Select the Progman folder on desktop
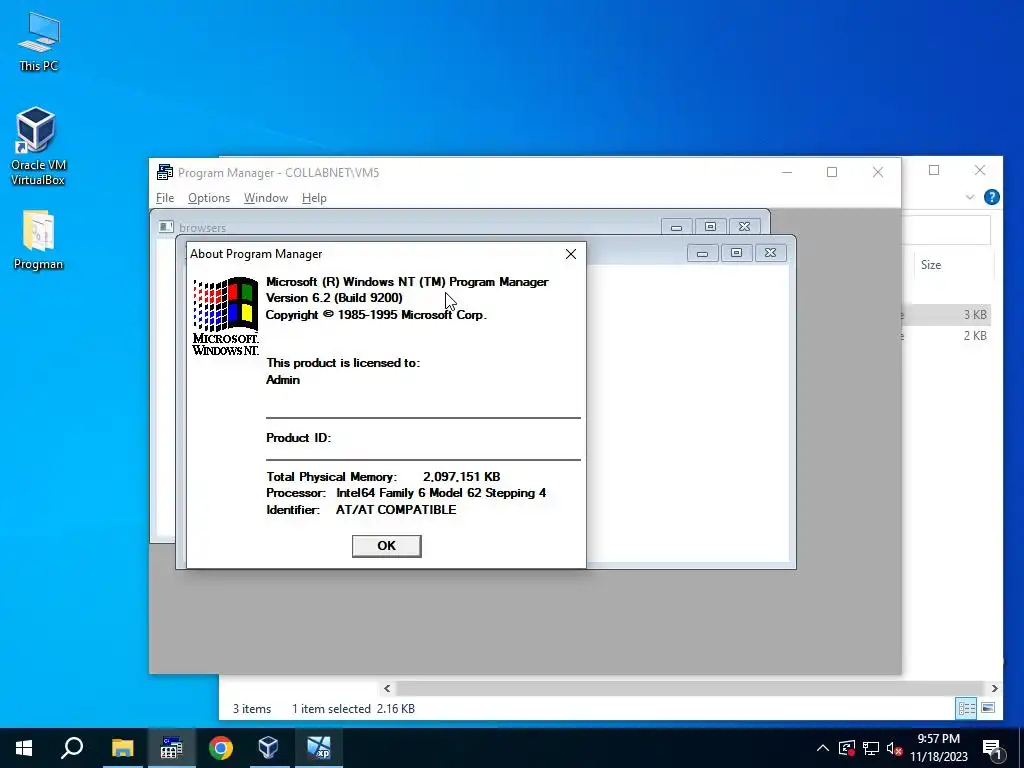The width and height of the screenshot is (1024, 768). pos(39,240)
